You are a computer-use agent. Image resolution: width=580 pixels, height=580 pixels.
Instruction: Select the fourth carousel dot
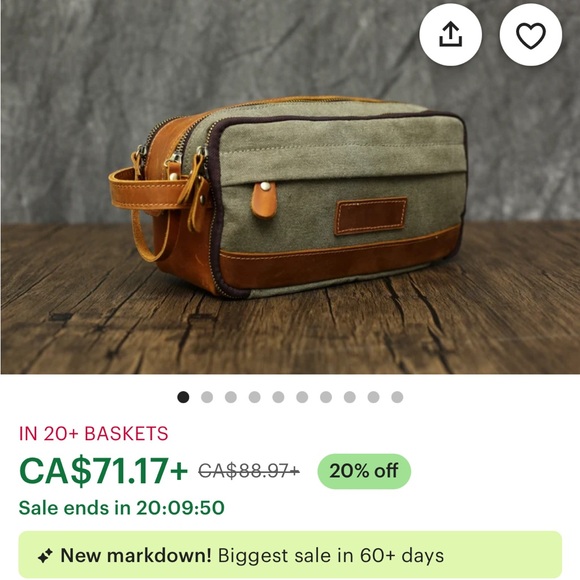click(254, 397)
